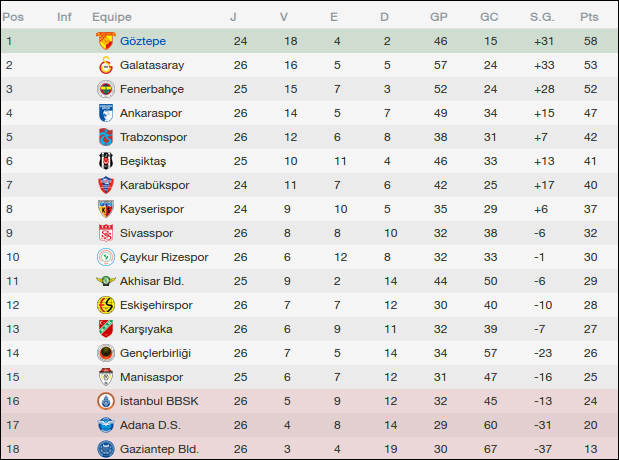Select the Karabükspor team name
The height and width of the screenshot is (460, 619).
click(x=154, y=185)
